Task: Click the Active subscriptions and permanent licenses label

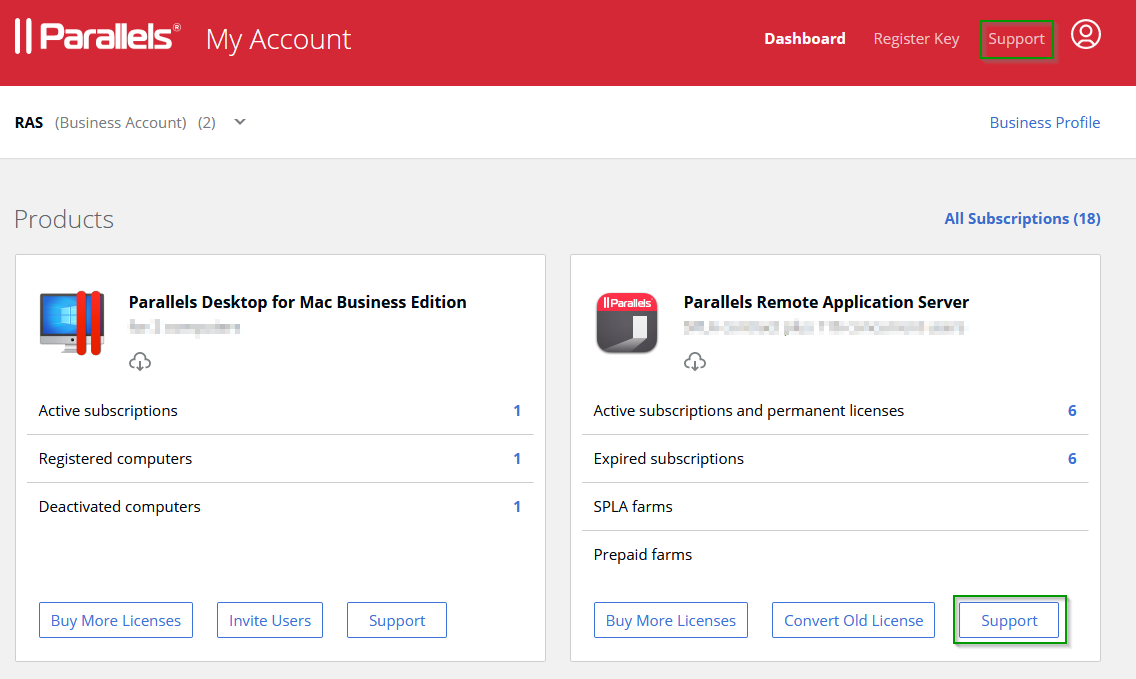Action: coord(748,411)
